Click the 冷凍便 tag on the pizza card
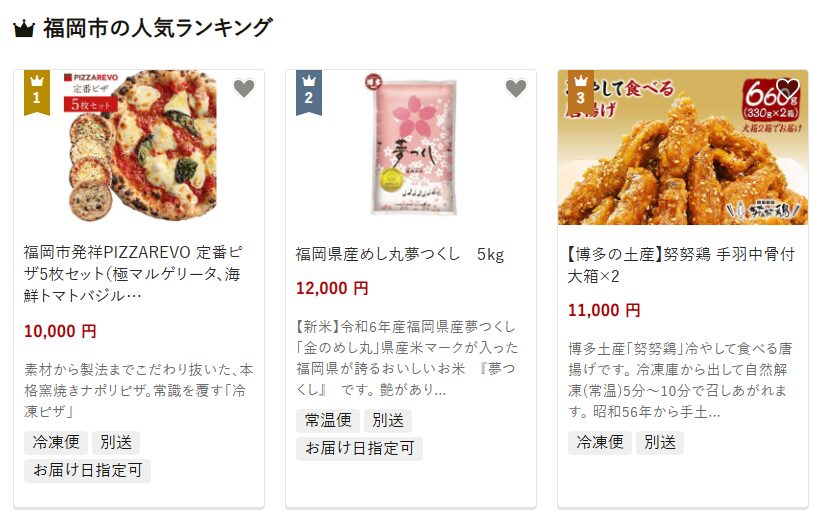The width and height of the screenshot is (829, 520). [56, 442]
